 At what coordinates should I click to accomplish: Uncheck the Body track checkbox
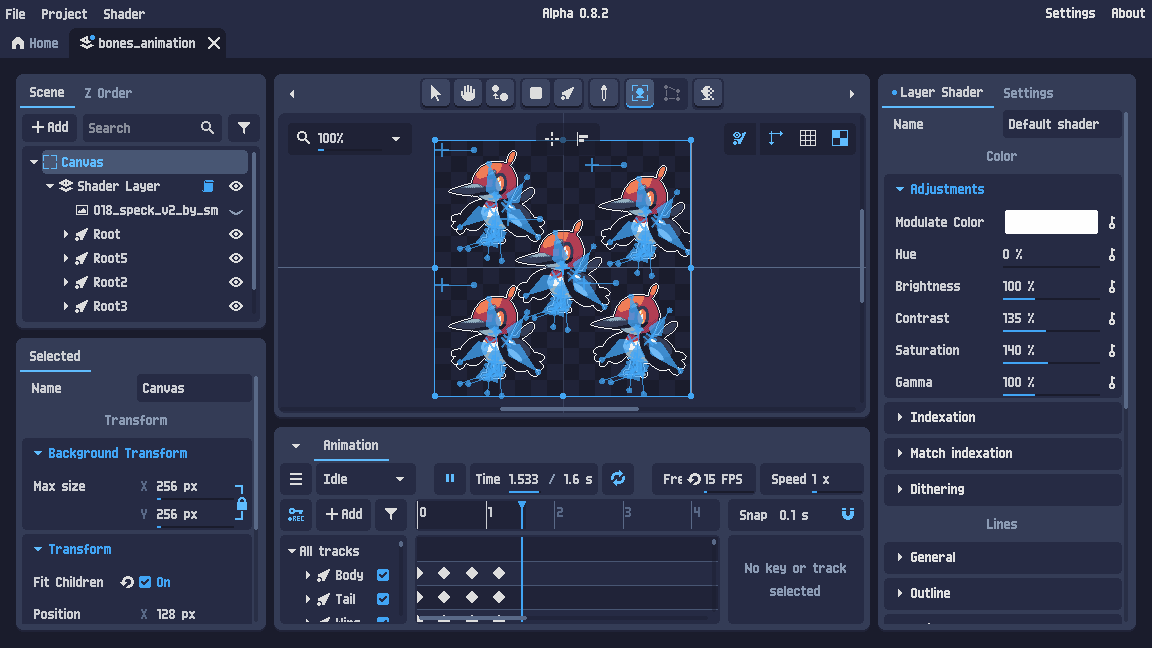(x=383, y=575)
